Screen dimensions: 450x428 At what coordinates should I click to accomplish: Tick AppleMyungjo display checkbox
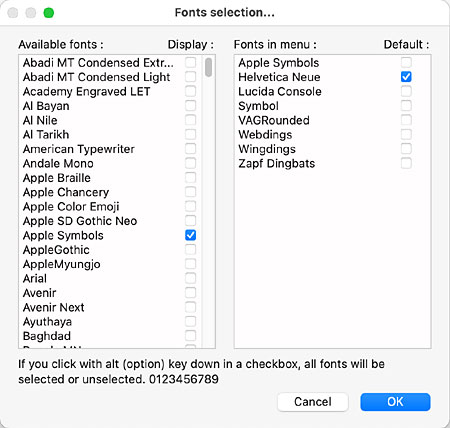click(190, 264)
